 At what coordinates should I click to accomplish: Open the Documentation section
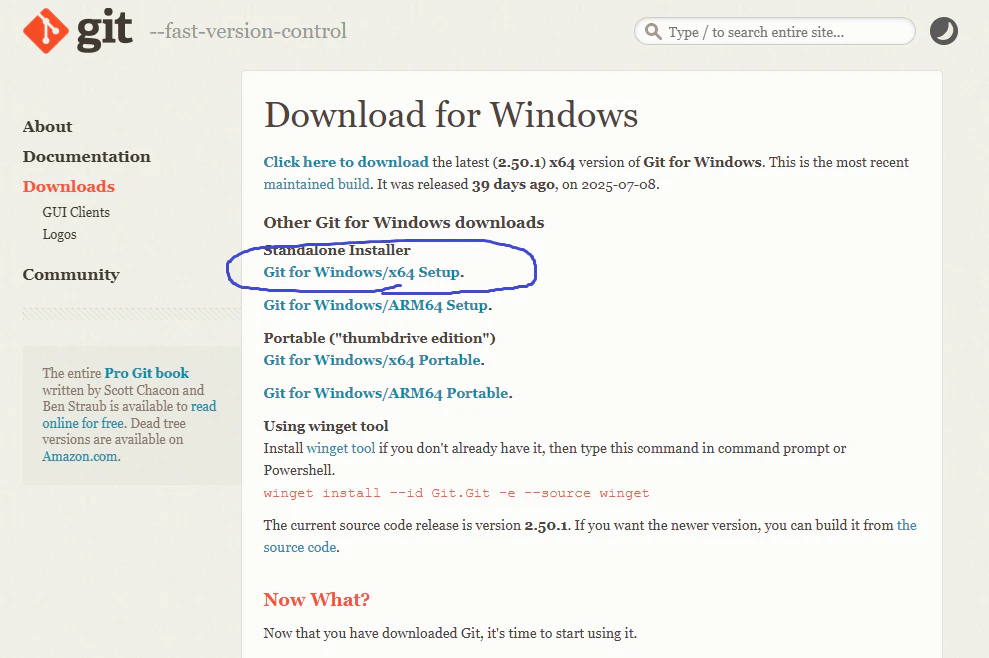tap(86, 156)
